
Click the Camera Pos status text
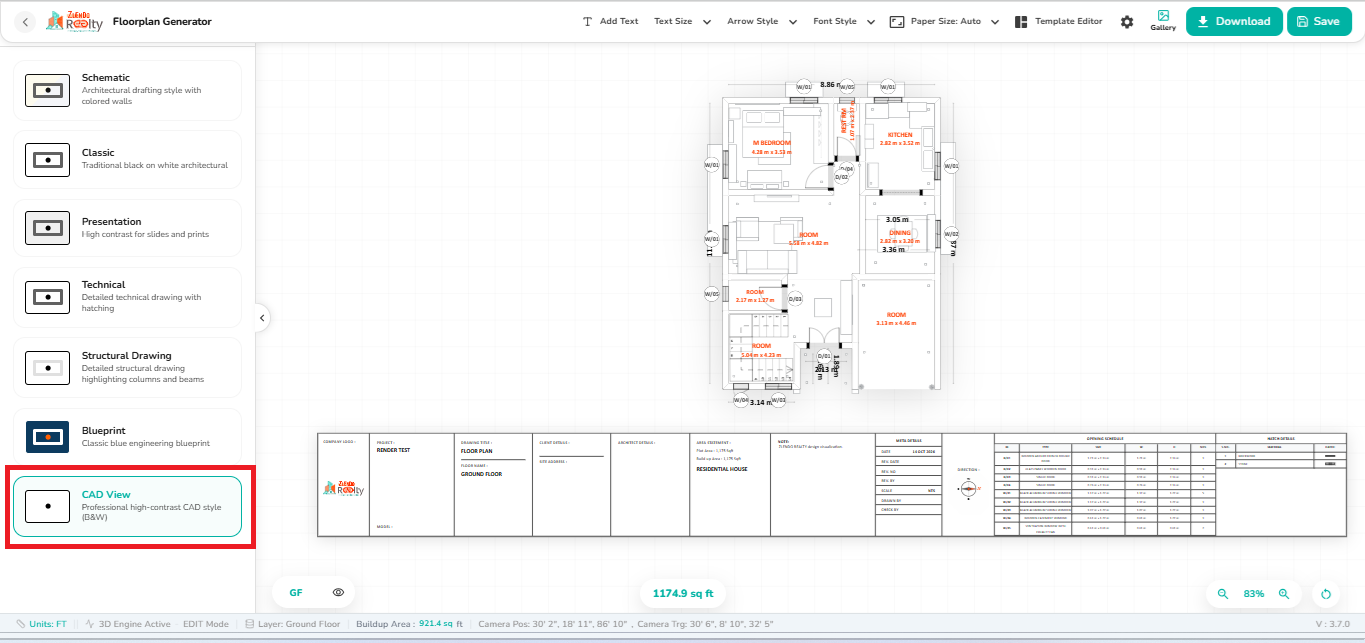[553, 623]
